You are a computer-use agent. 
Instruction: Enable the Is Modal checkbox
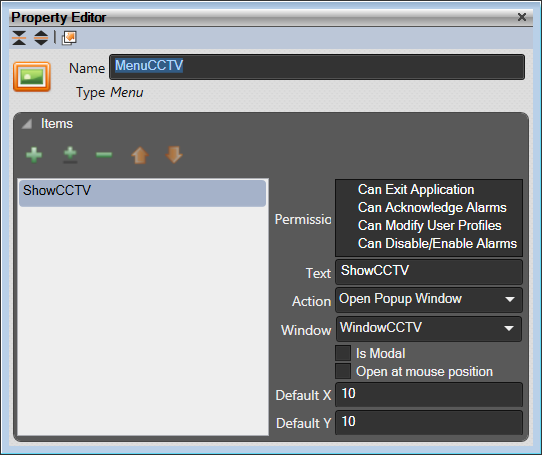[x=343, y=353]
